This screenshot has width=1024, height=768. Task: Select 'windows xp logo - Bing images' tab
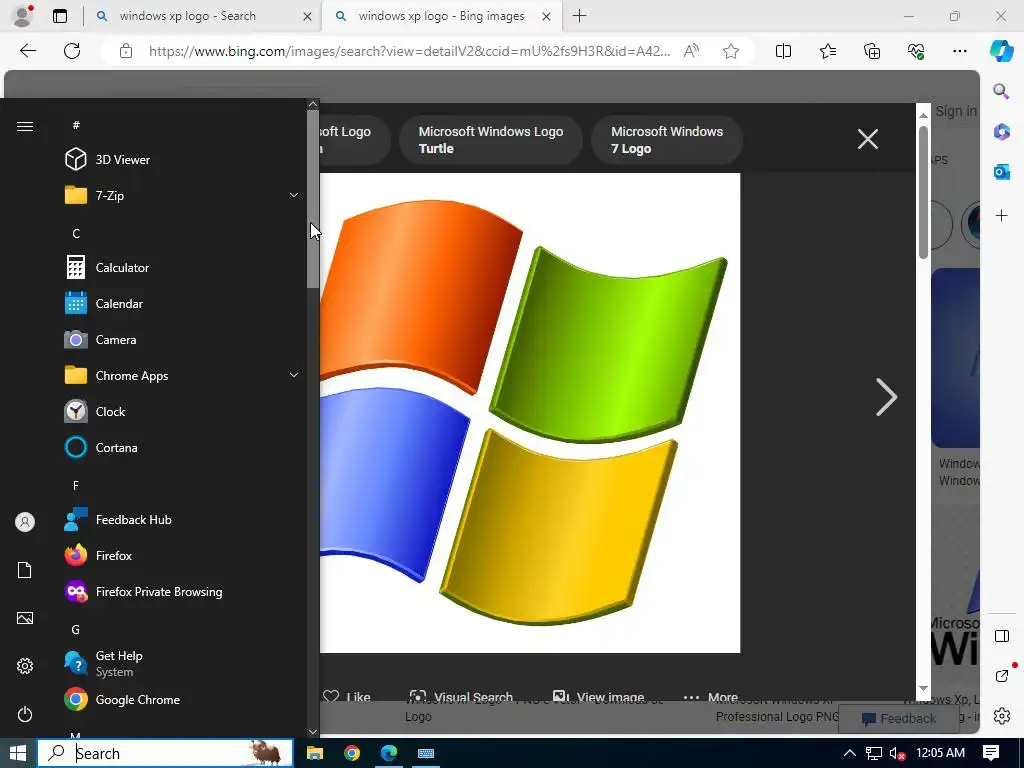442,16
